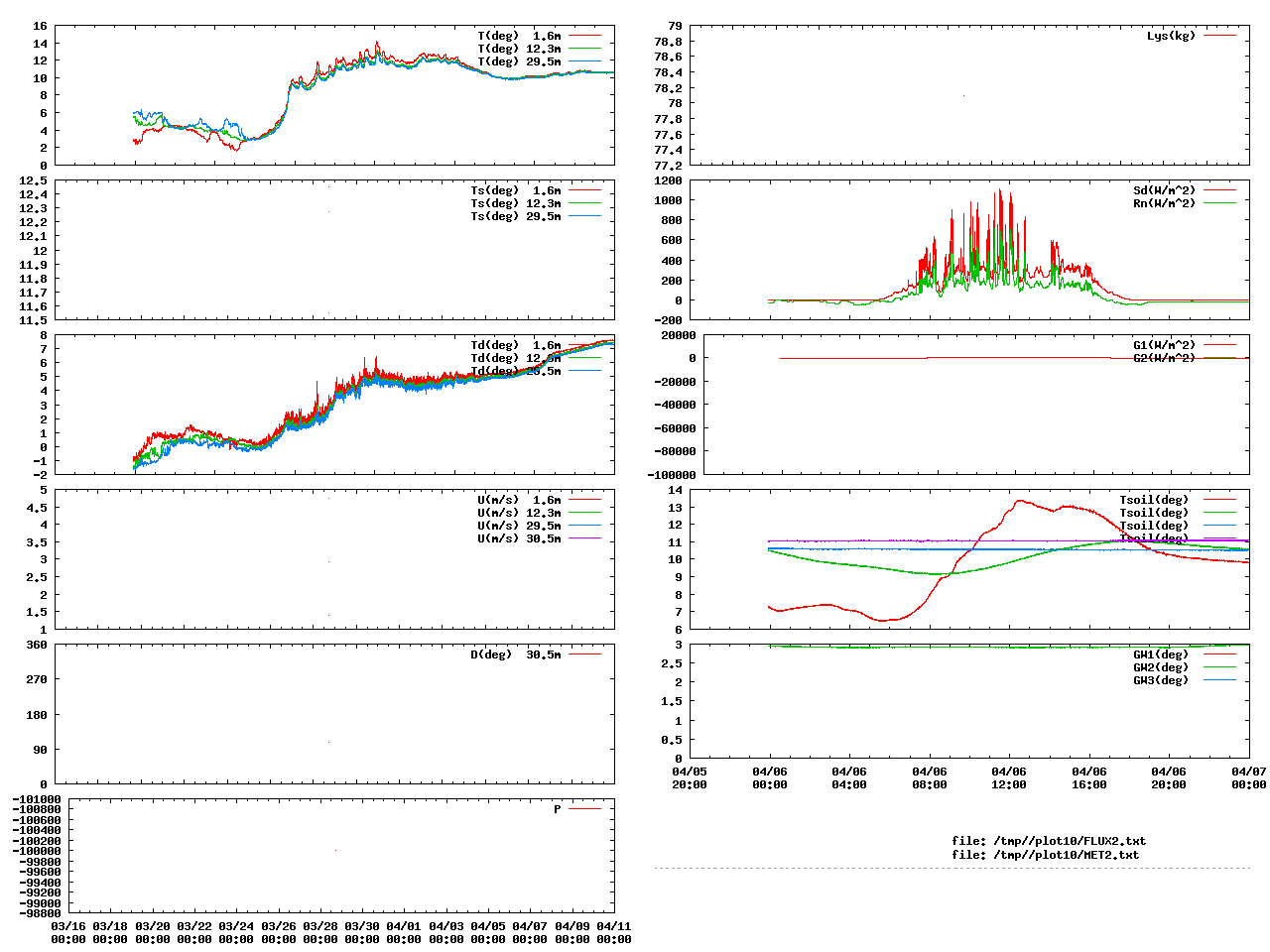Click the 03/24 00:00 x-axis label
This screenshot has height=952, width=1270.
[x=236, y=932]
